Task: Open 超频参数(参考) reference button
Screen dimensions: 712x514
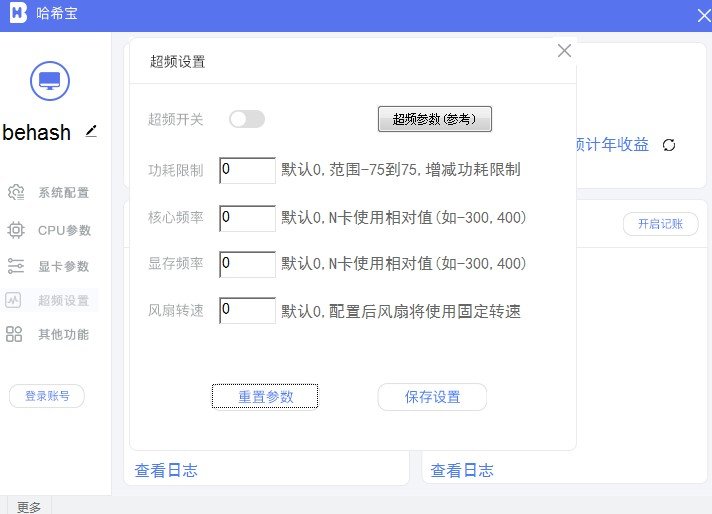Action: 435,119
